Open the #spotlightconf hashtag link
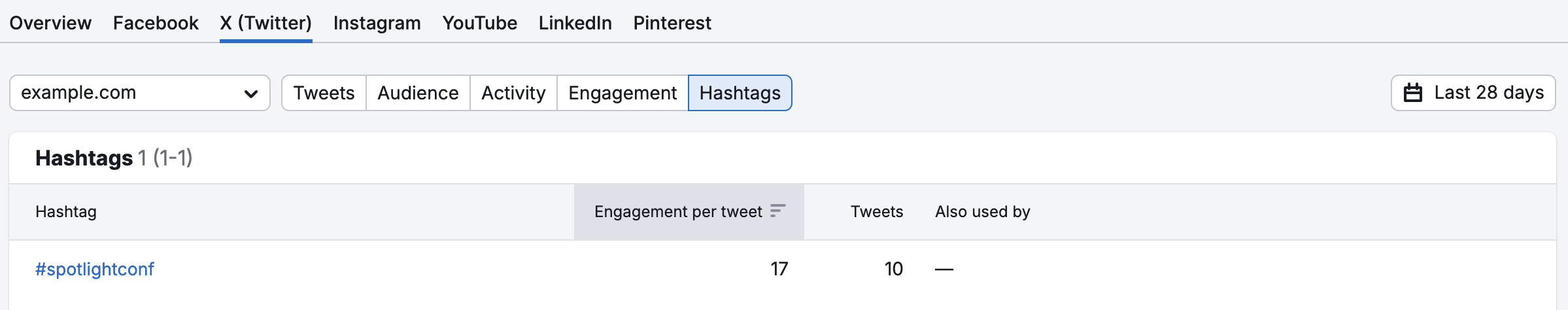Image resolution: width=1568 pixels, height=310 pixels. pyautogui.click(x=95, y=269)
